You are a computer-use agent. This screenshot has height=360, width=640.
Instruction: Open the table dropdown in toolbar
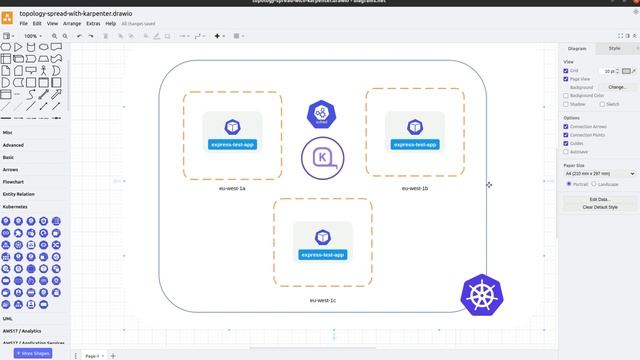tap(238, 36)
